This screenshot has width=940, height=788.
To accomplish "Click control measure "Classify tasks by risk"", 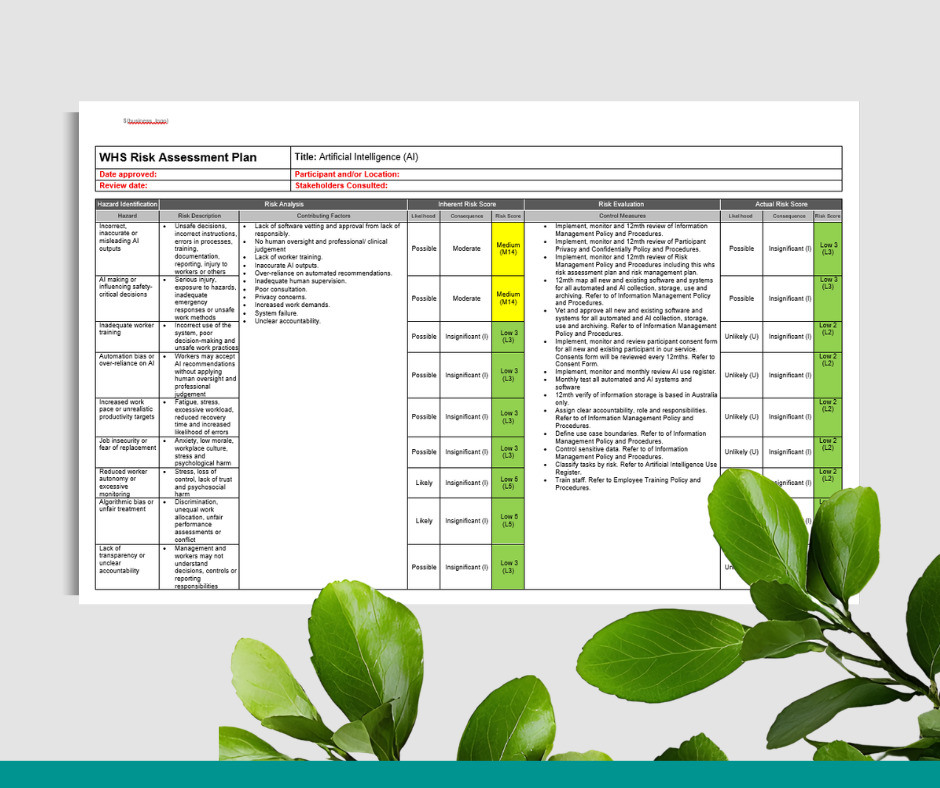I will (635, 468).
